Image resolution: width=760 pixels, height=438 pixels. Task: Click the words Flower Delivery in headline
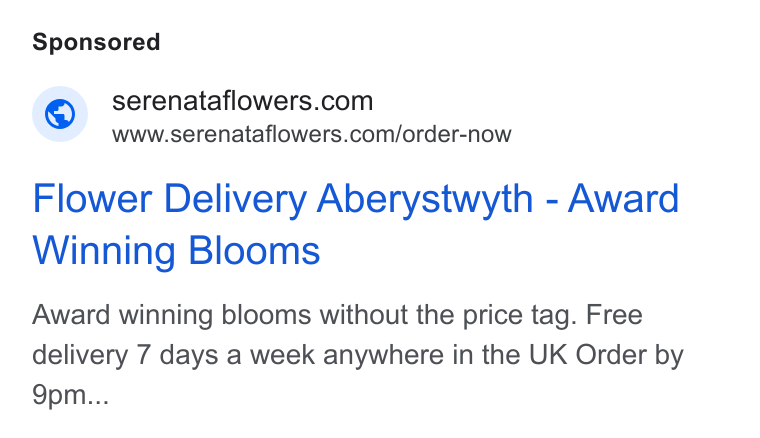point(170,200)
